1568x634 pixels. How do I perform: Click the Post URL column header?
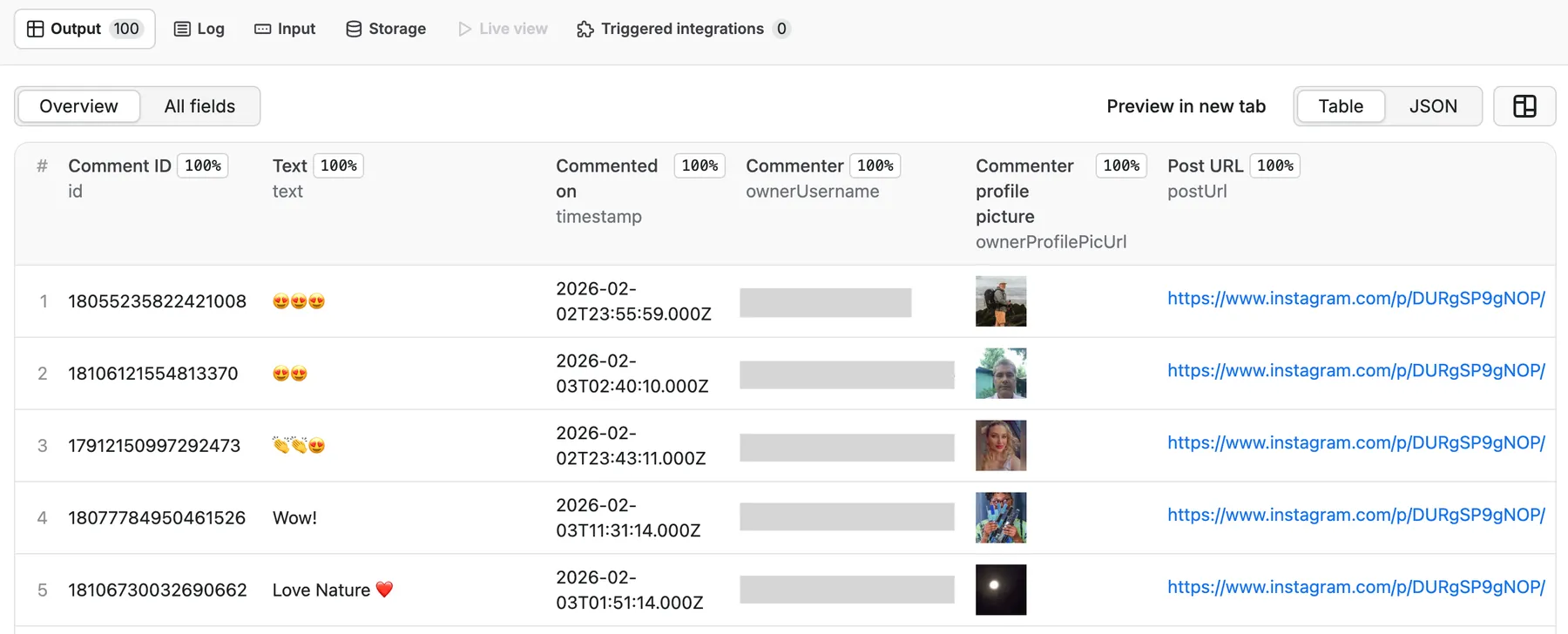[x=1205, y=165]
